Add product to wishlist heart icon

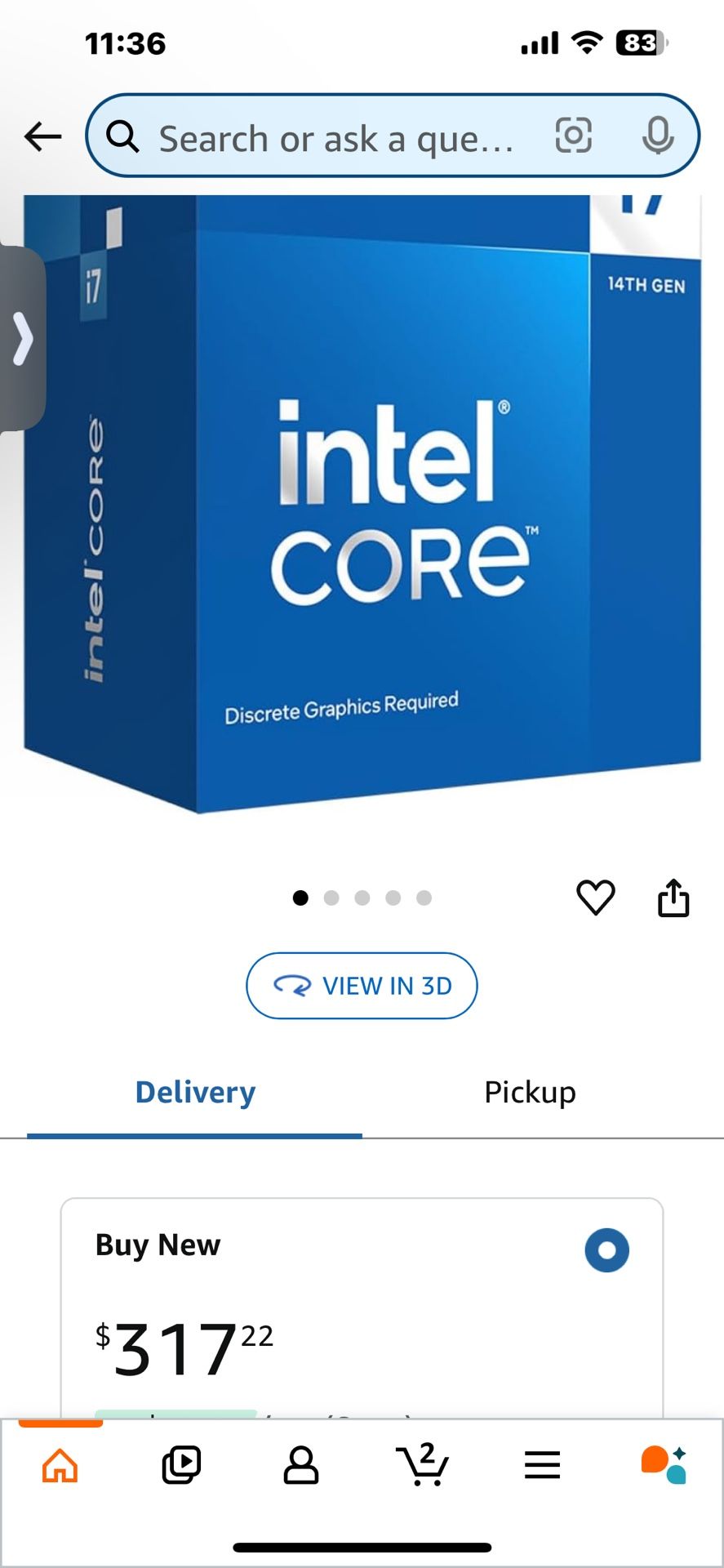(596, 898)
